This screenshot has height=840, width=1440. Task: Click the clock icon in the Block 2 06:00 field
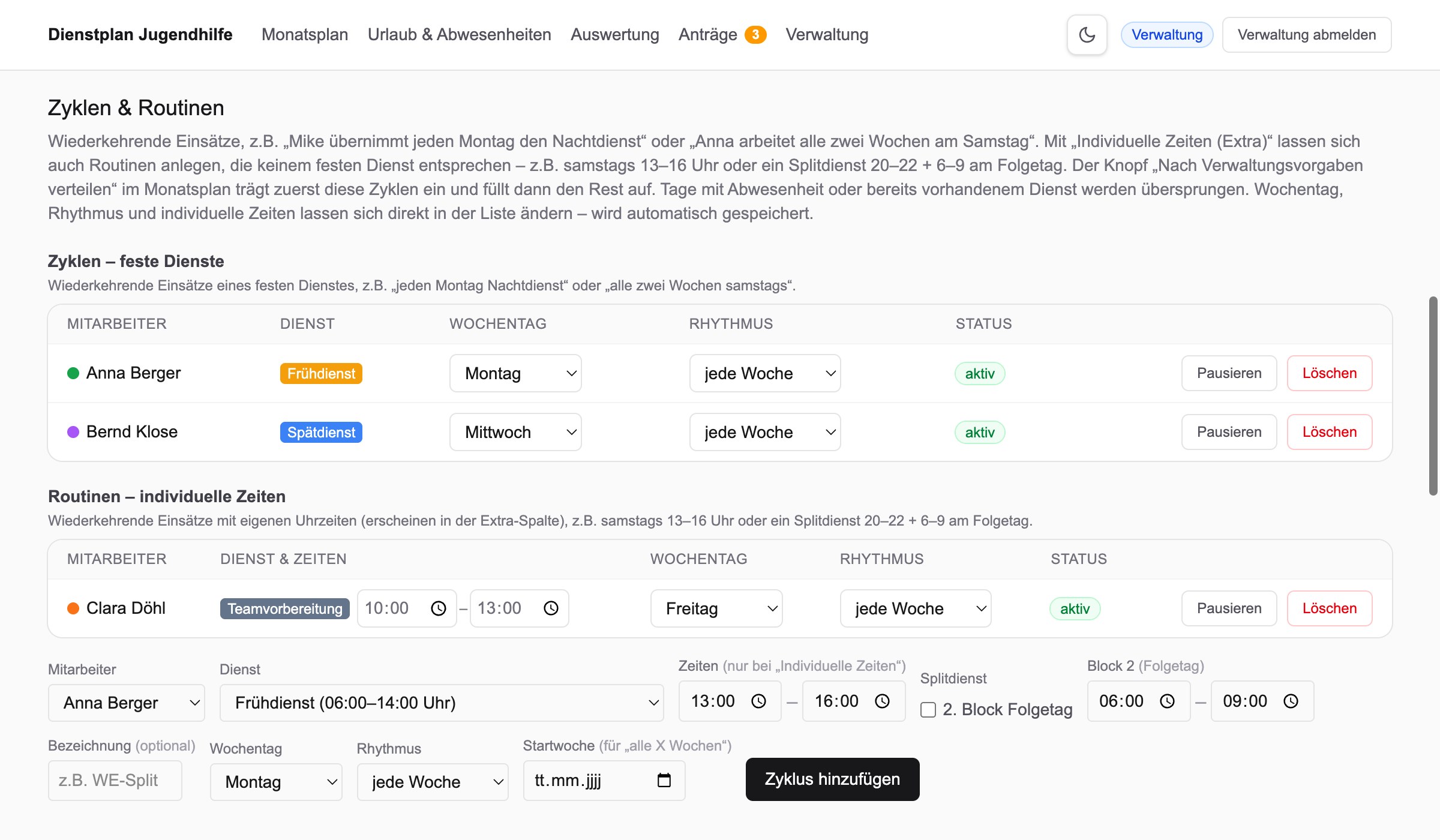(x=1167, y=701)
